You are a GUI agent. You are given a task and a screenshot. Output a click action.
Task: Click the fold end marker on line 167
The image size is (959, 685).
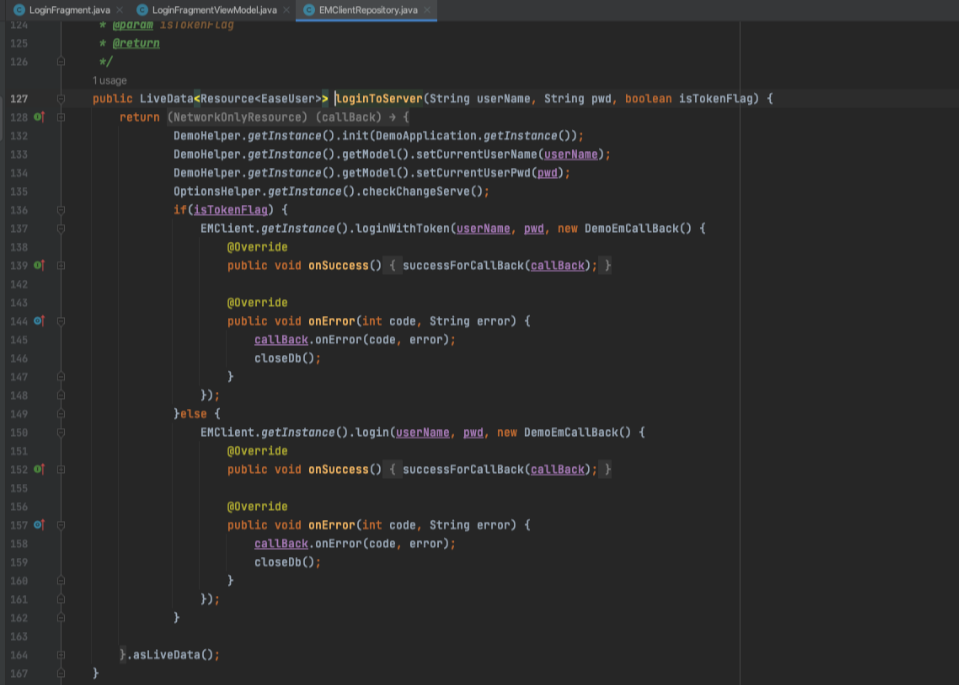click(61, 673)
